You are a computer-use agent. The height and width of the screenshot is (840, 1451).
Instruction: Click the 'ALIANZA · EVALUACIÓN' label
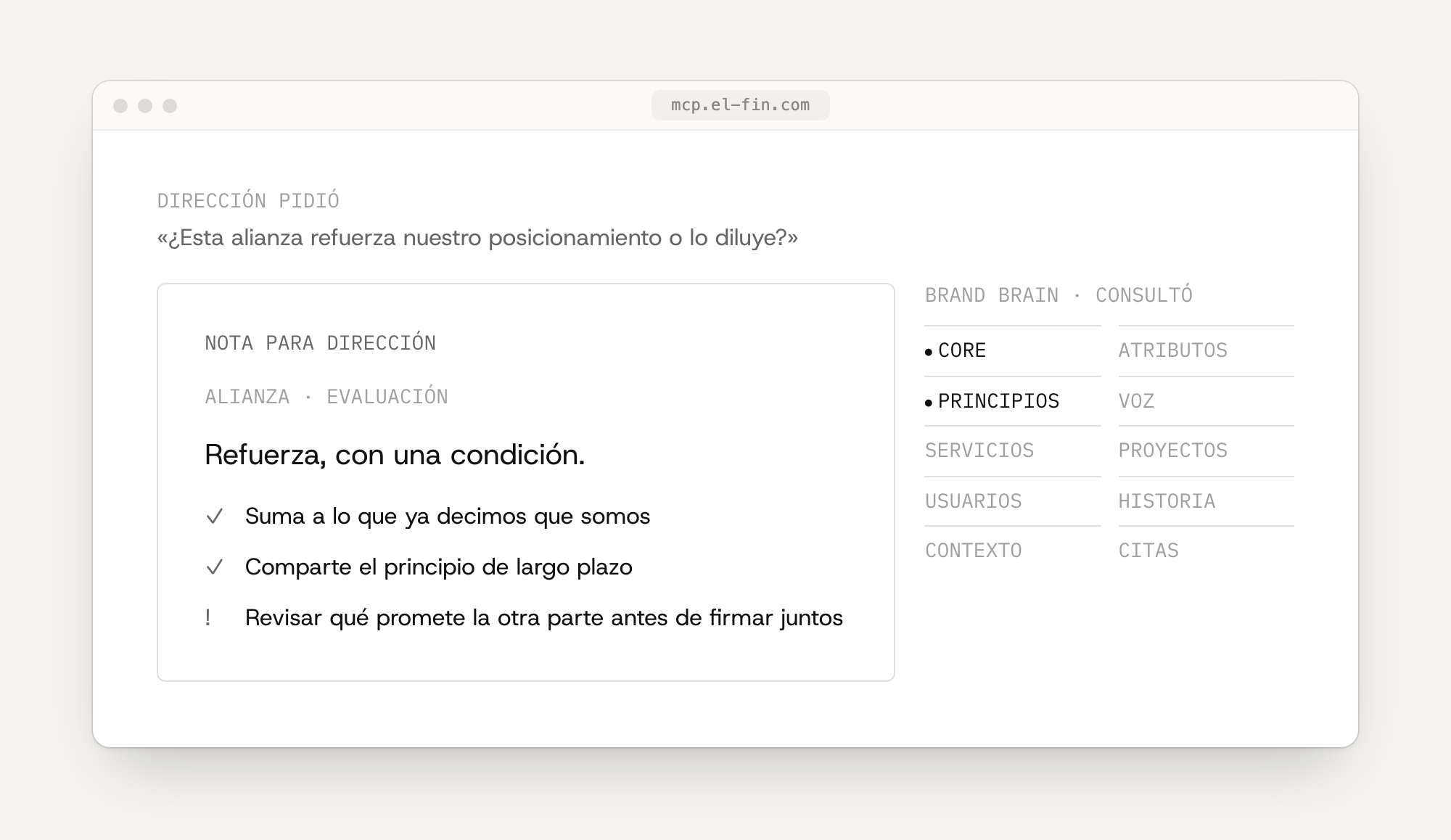[326, 397]
